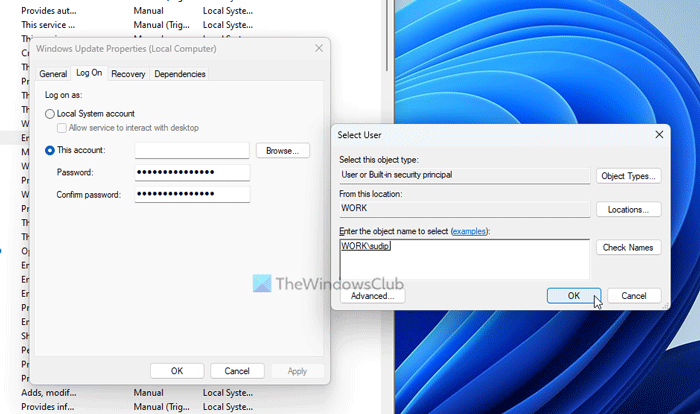Select This account radio button
This screenshot has width=700, height=414.
click(x=50, y=151)
